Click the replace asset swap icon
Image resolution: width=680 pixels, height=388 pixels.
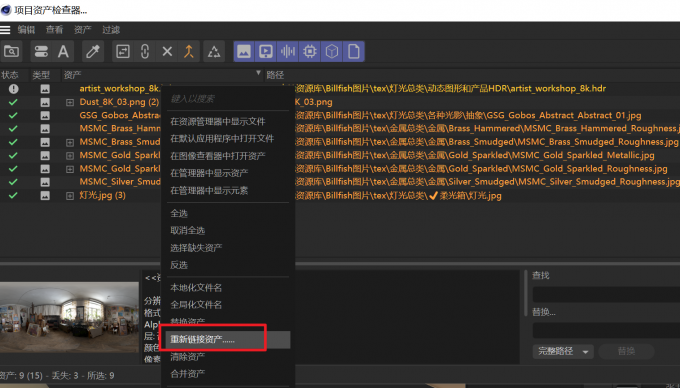tap(123, 52)
